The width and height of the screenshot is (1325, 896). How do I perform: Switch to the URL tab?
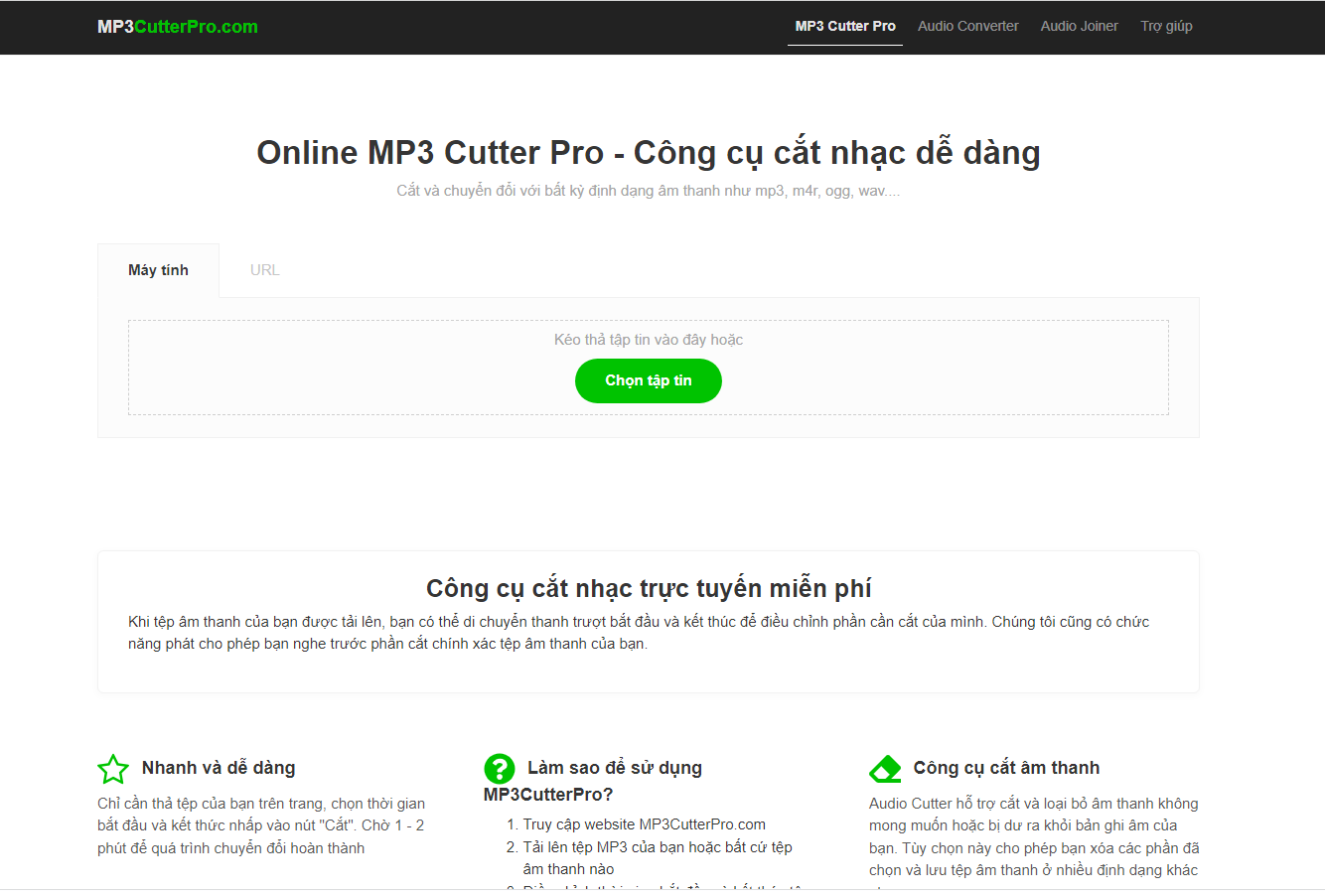(265, 270)
